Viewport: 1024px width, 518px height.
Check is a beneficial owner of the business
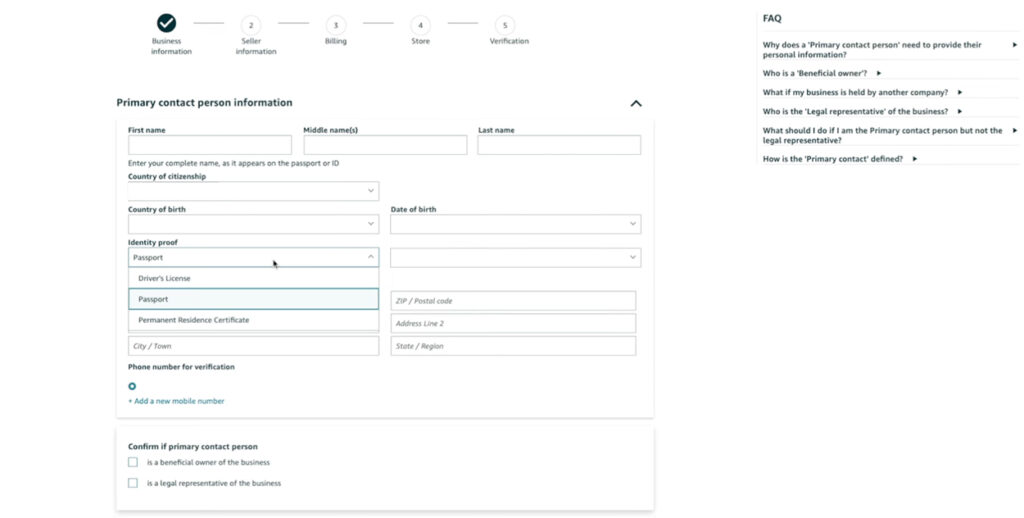coord(133,462)
